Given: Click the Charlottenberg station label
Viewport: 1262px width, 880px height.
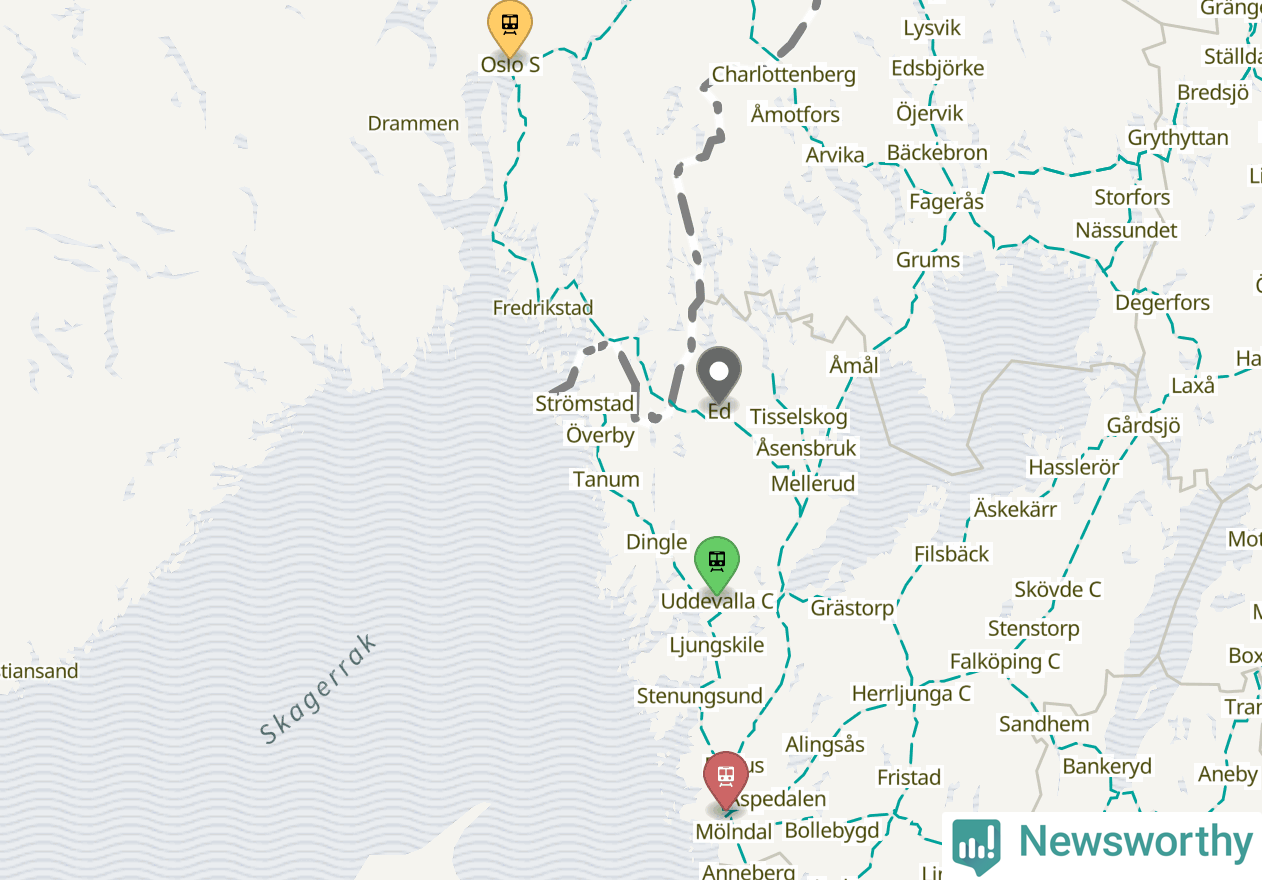Looking at the screenshot, I should (784, 75).
